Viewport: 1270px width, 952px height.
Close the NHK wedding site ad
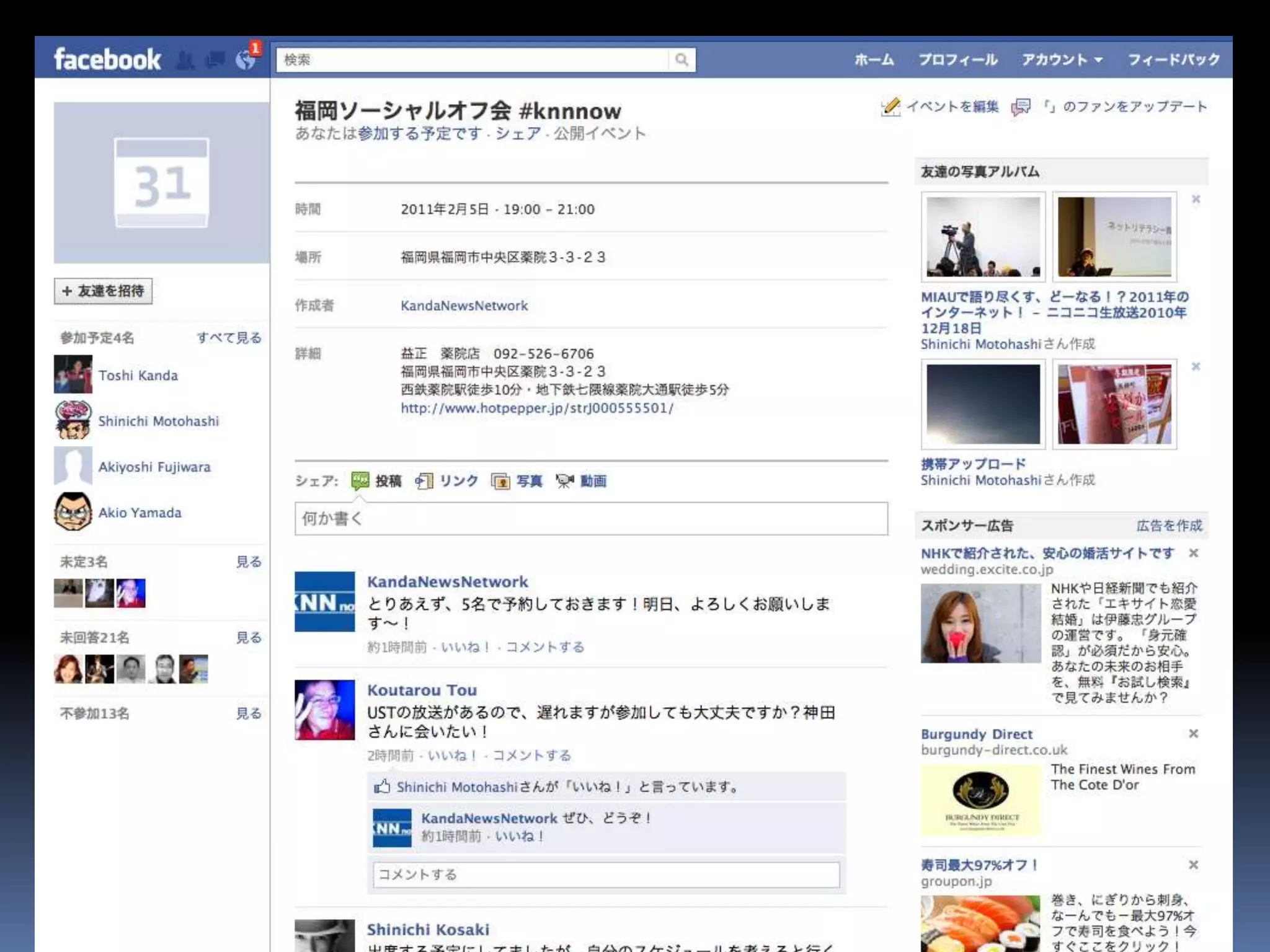pyautogui.click(x=1193, y=553)
